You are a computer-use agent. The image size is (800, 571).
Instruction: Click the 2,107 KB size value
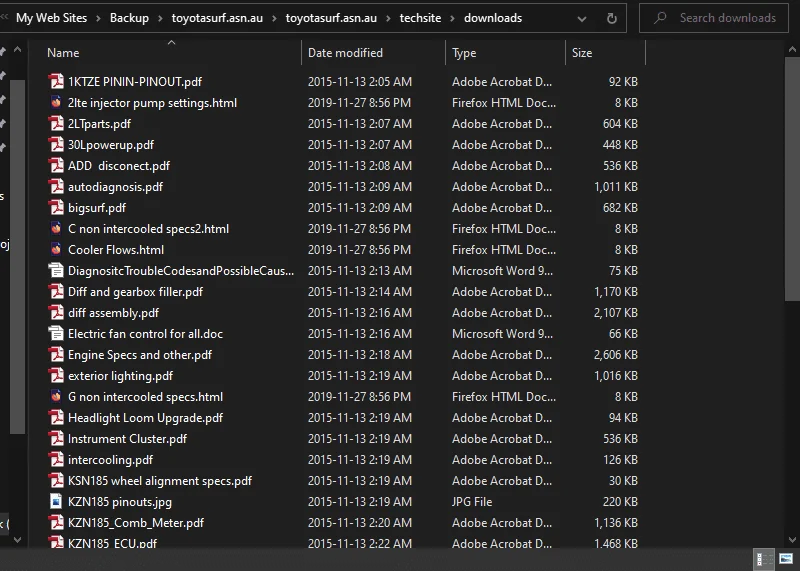tap(616, 313)
